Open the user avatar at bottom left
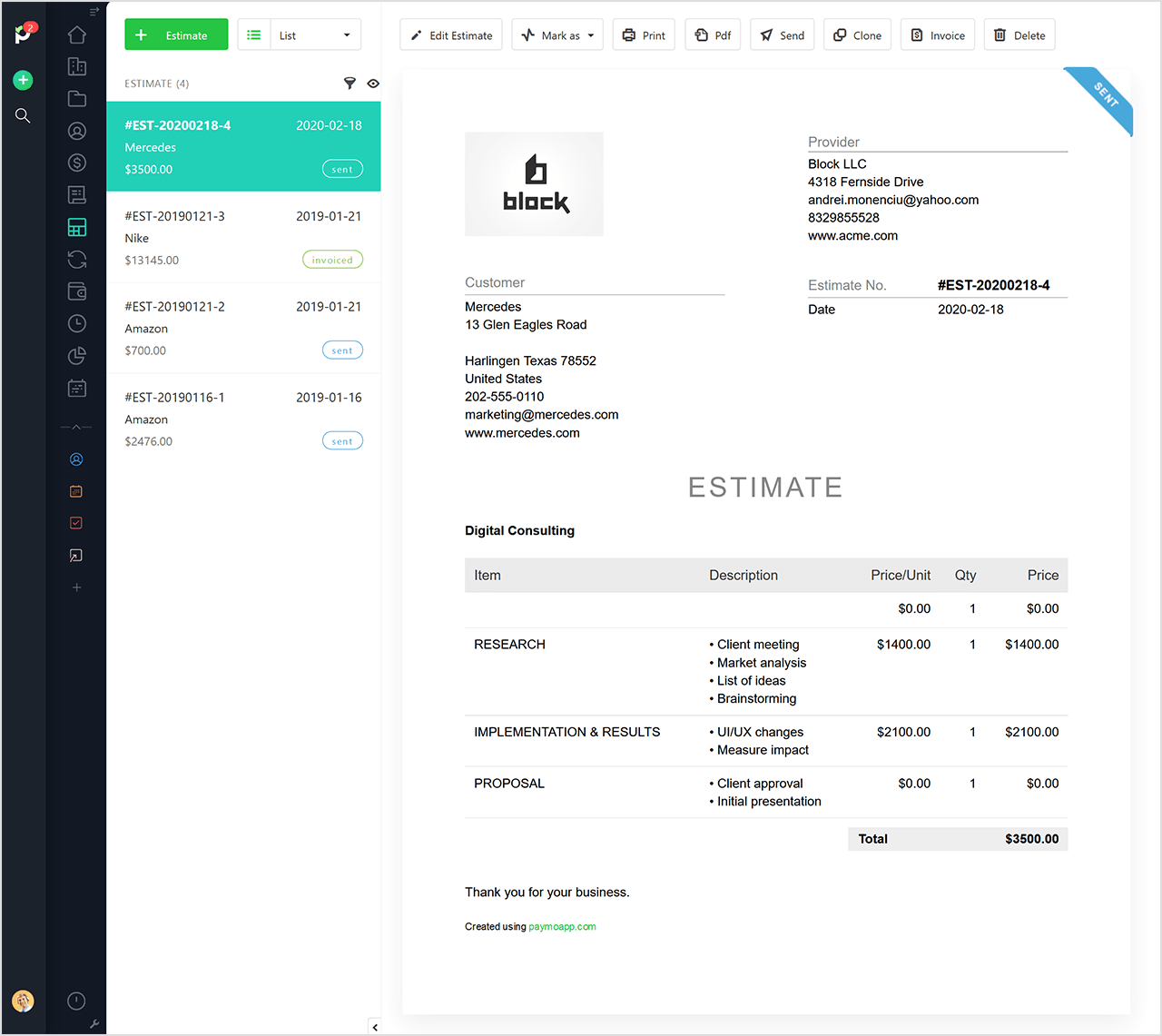Screen dimensions: 1162x1036 pyautogui.click(x=23, y=1001)
